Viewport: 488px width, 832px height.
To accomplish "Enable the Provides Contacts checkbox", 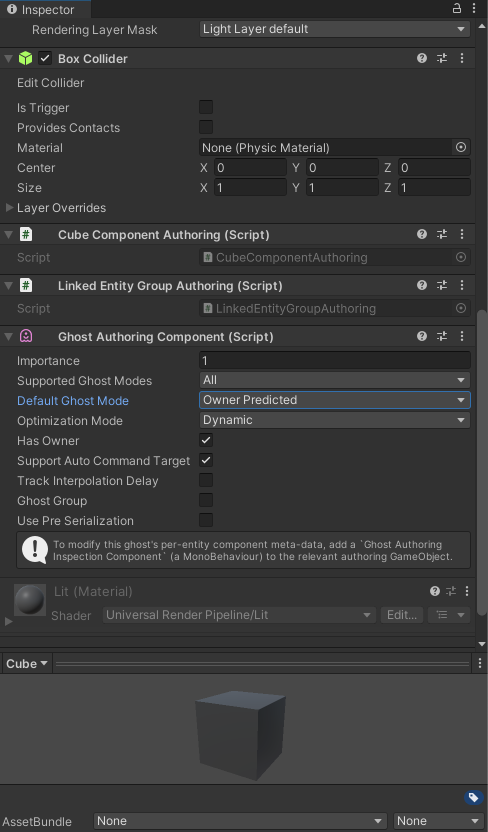I will (x=206, y=127).
